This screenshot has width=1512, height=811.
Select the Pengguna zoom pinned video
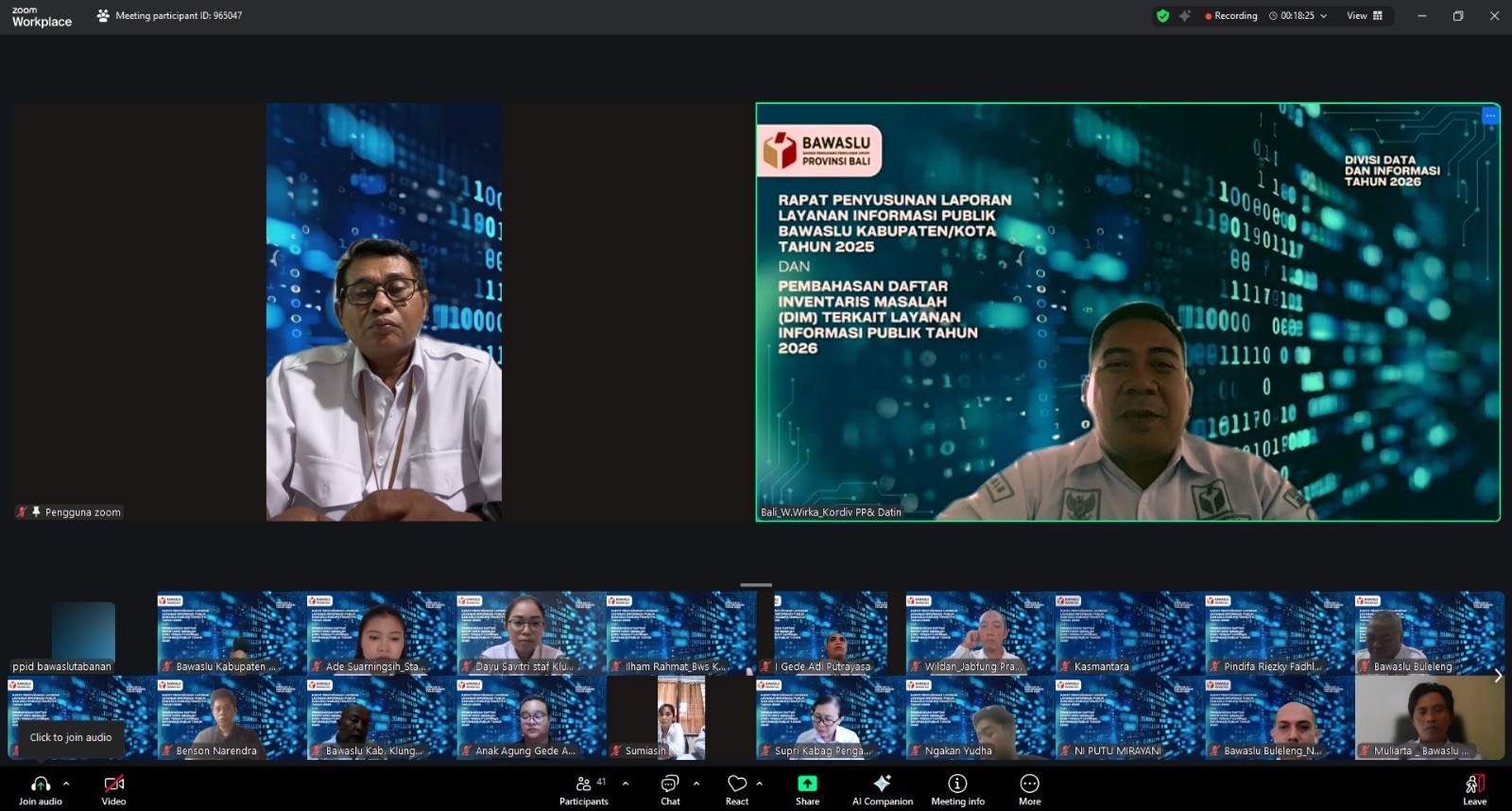(x=384, y=312)
